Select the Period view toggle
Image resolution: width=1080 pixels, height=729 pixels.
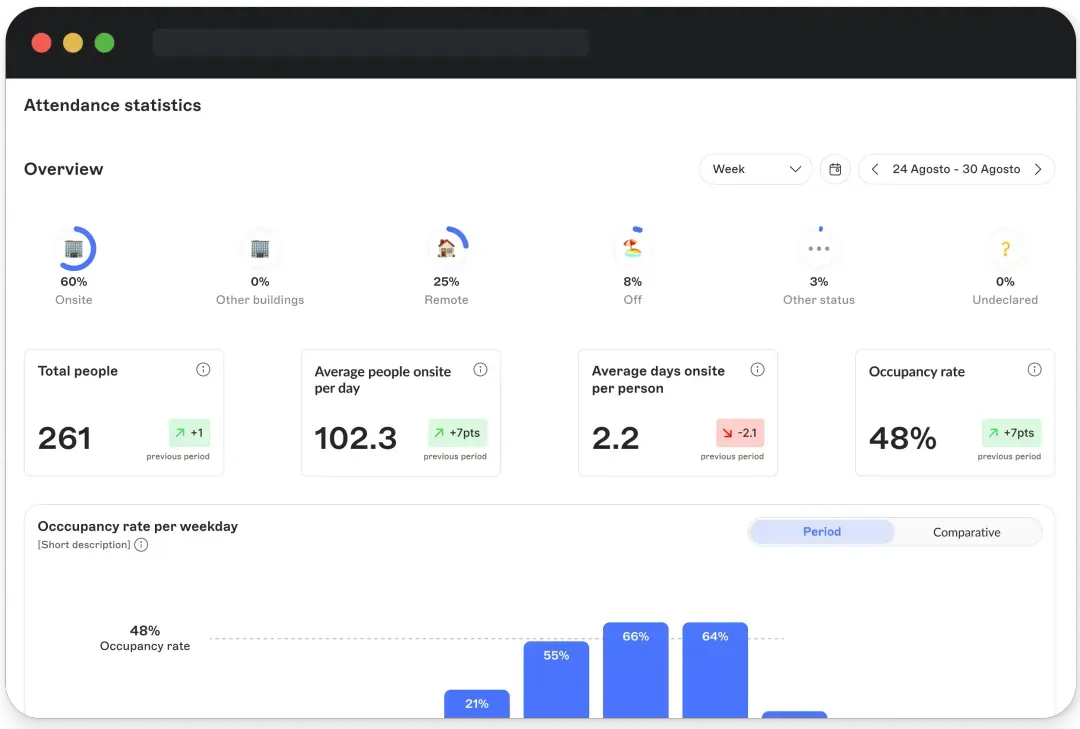[x=822, y=532]
